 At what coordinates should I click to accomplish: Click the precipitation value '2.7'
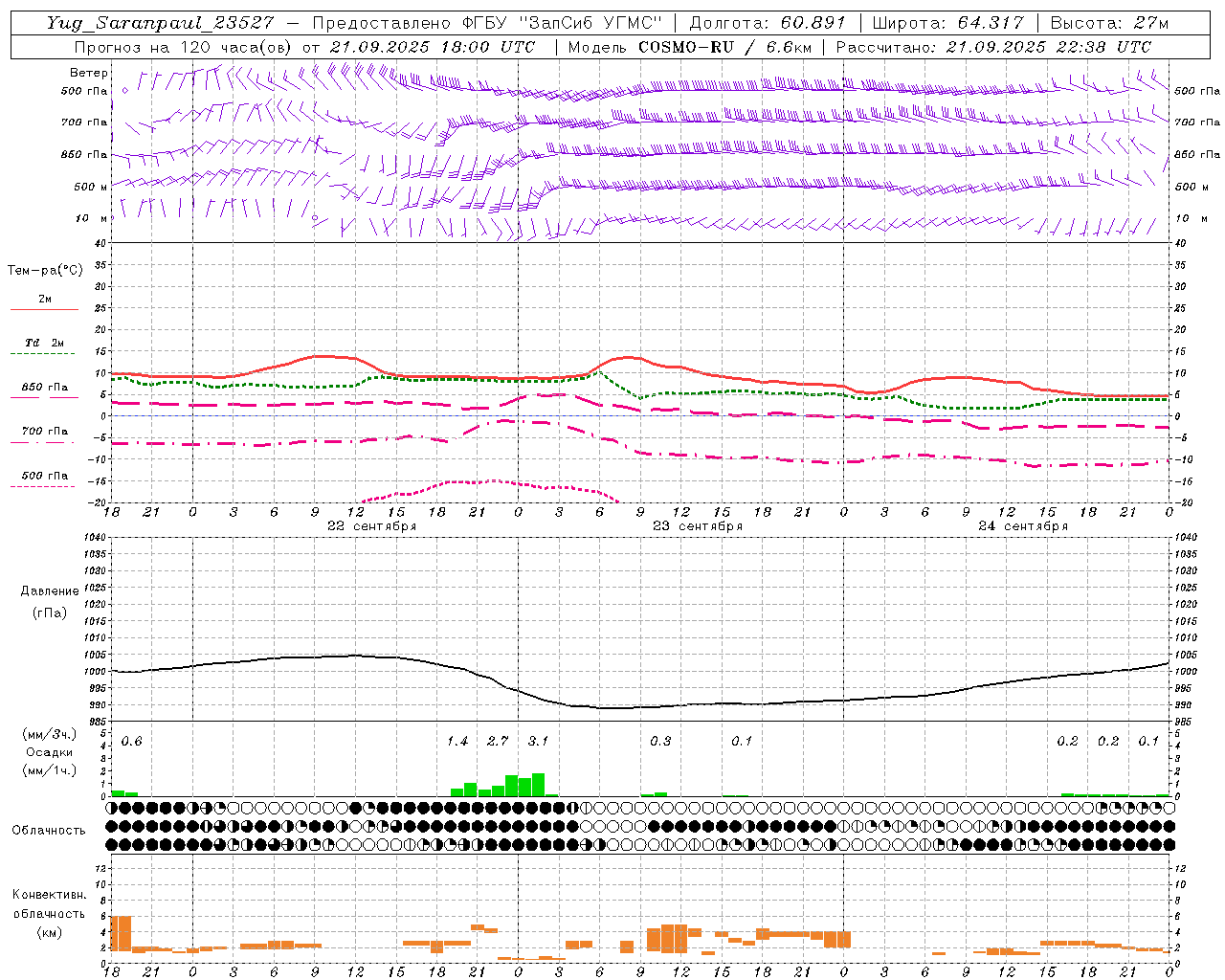tap(498, 742)
